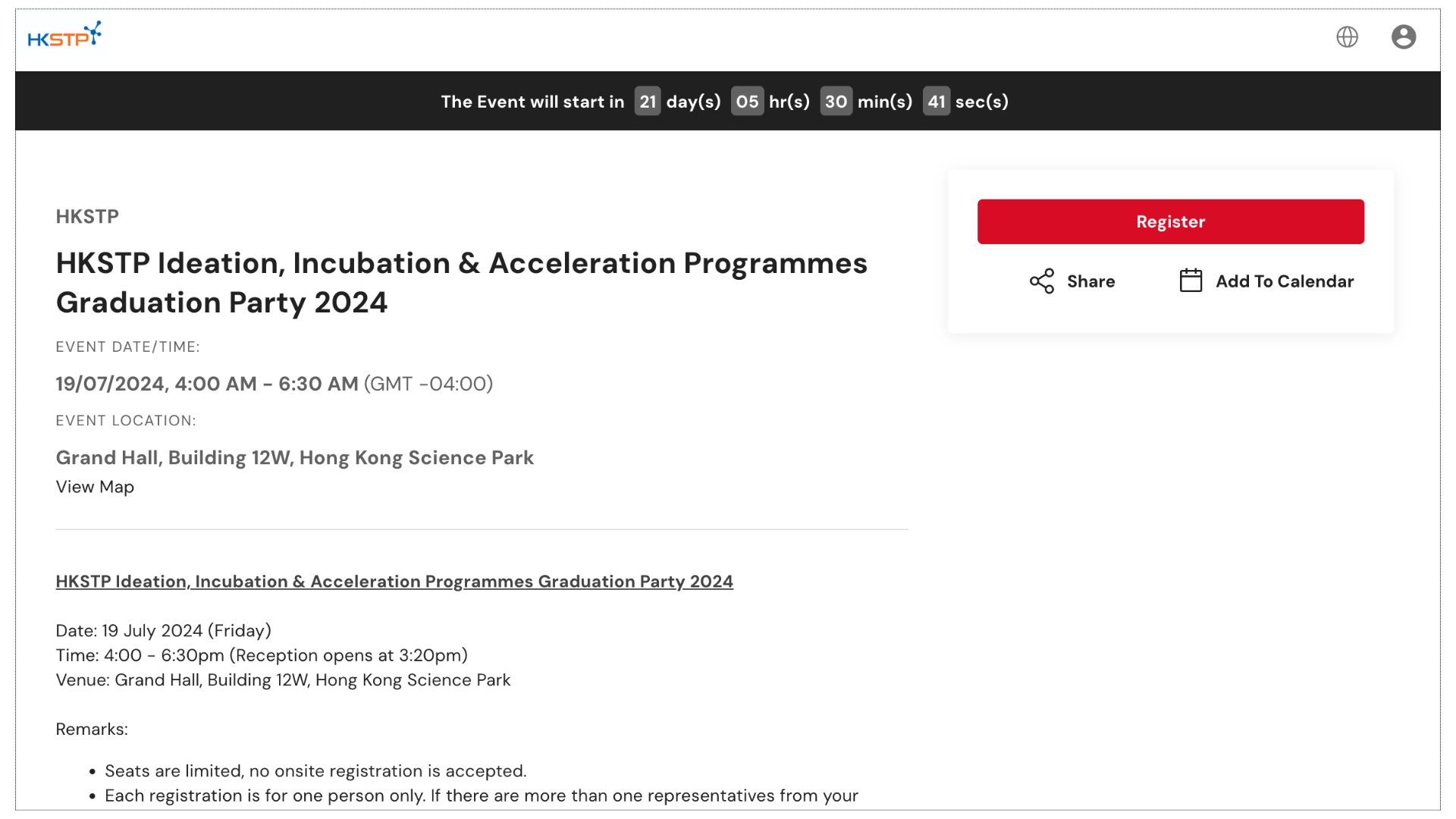Click the seconds countdown box
This screenshot has height=819, width=1456.
point(937,101)
